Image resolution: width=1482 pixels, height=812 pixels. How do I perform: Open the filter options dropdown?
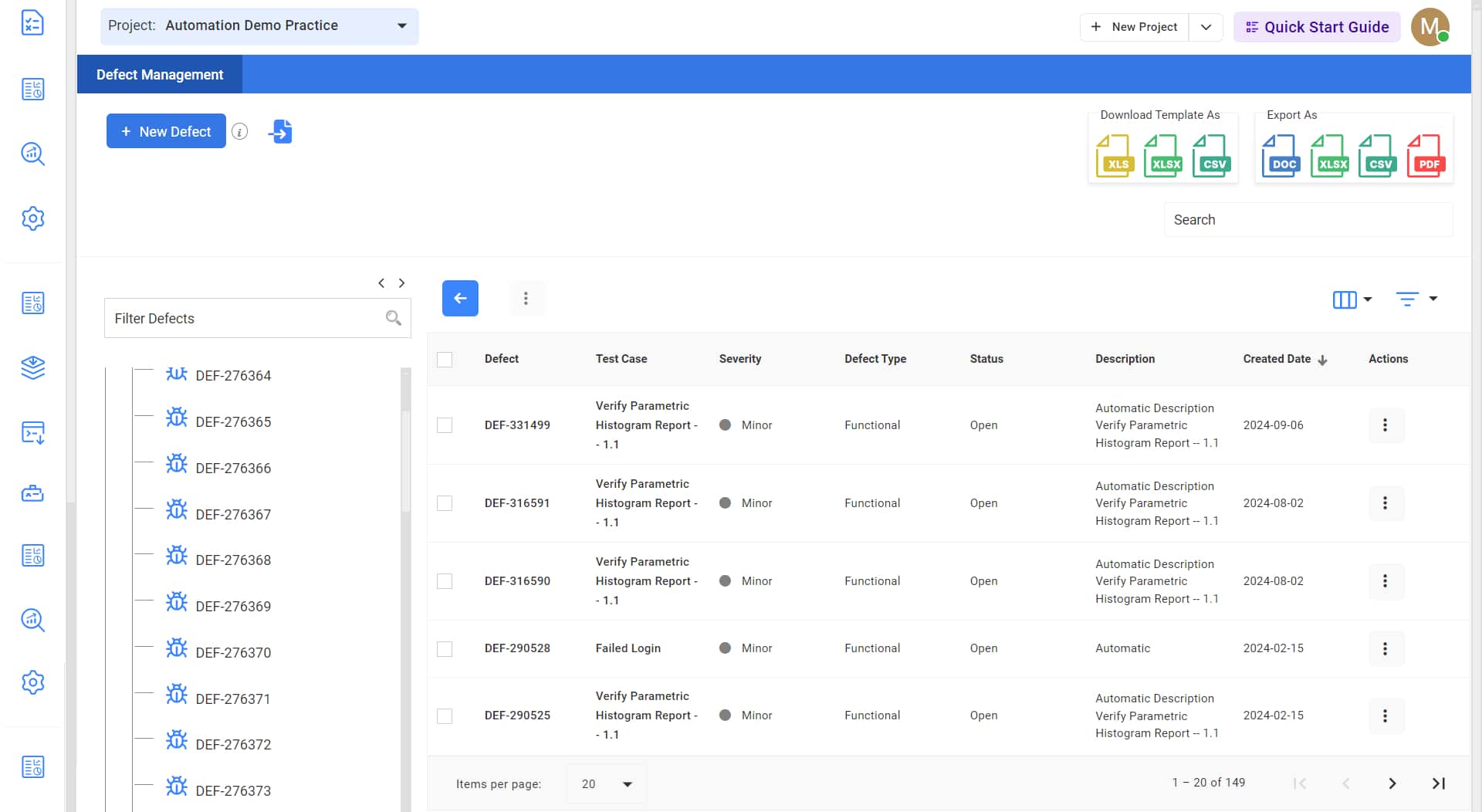(1416, 299)
